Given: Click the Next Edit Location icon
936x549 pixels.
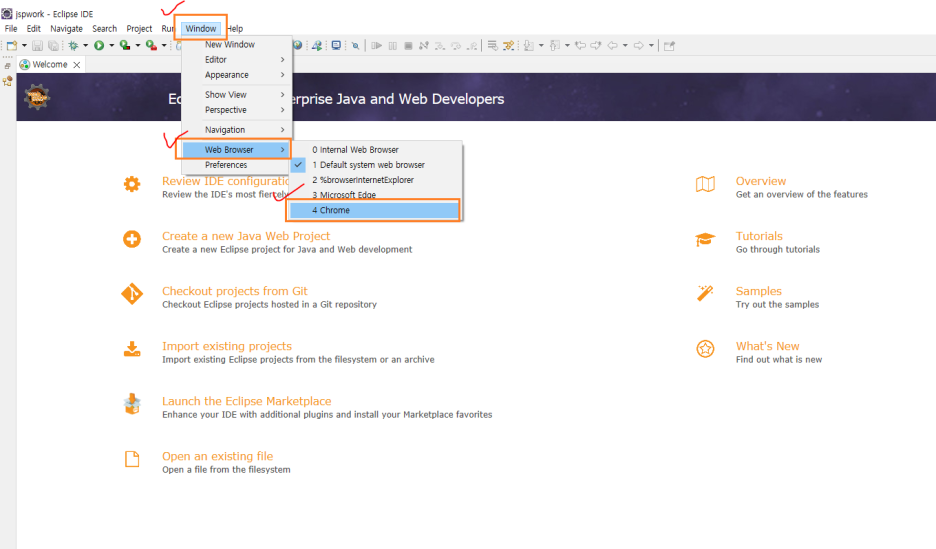Looking at the screenshot, I should (x=596, y=45).
